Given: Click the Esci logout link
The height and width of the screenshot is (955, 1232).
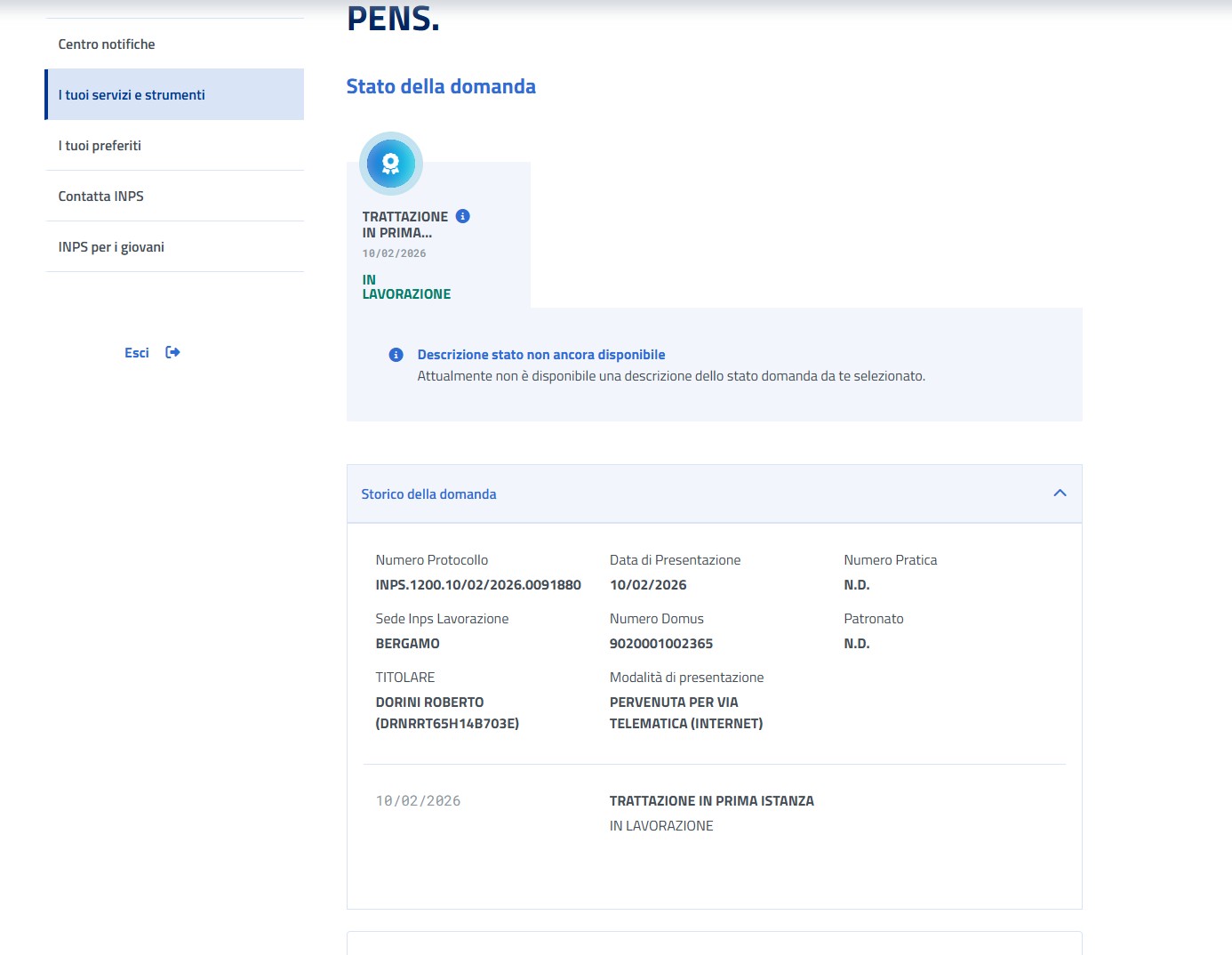Looking at the screenshot, I should pos(137,353).
